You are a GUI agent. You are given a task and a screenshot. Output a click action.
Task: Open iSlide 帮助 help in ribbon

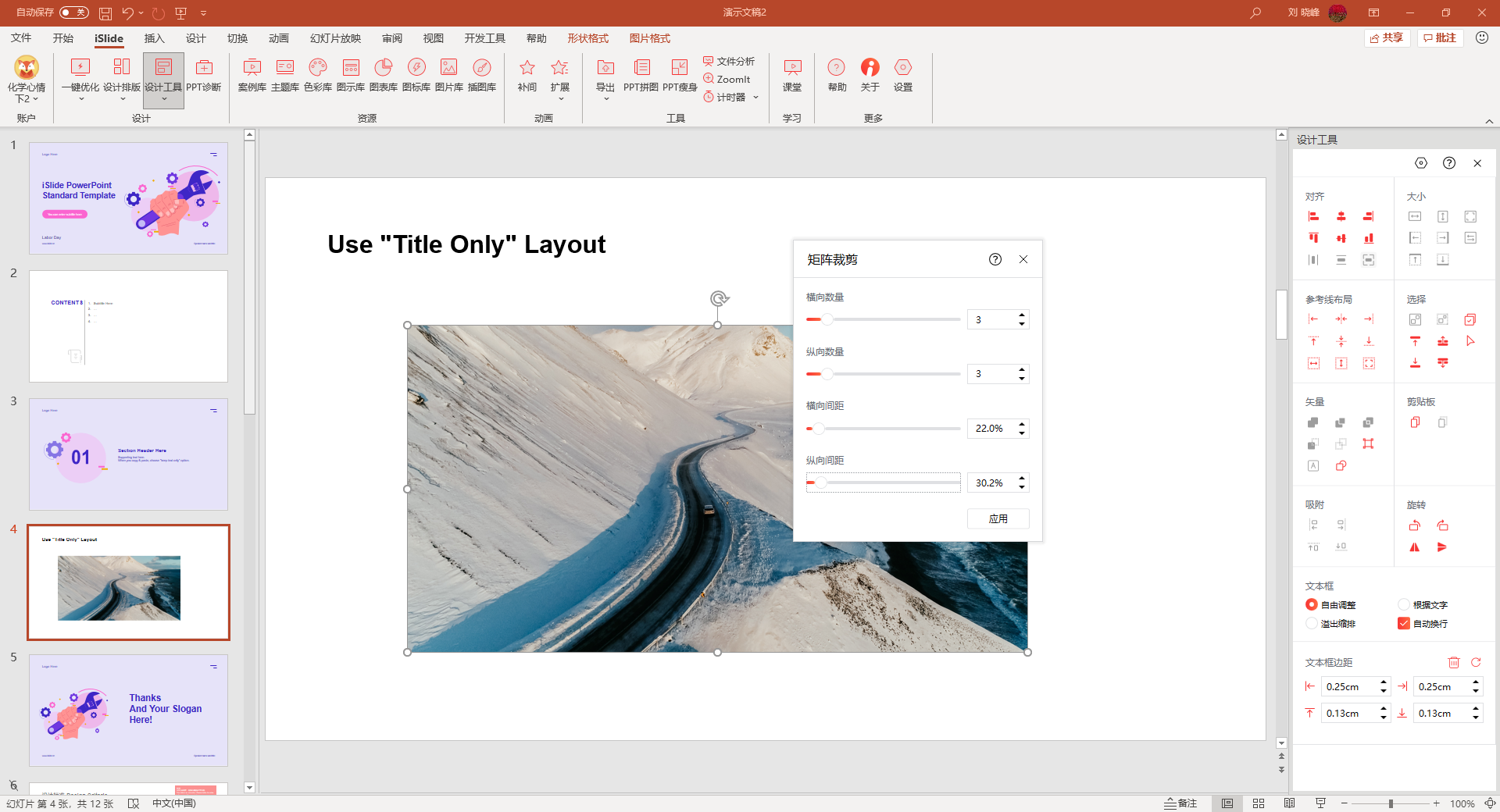click(837, 75)
